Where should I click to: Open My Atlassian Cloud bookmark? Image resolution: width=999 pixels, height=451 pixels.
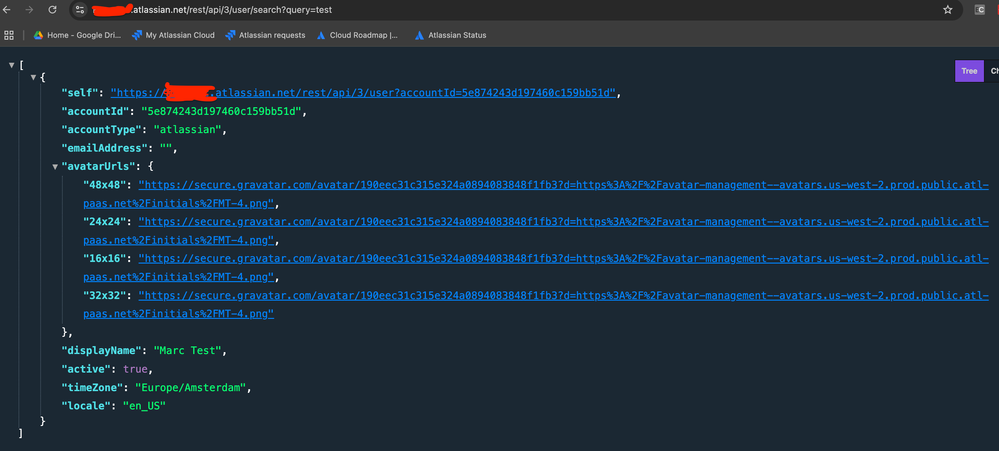(x=173, y=35)
